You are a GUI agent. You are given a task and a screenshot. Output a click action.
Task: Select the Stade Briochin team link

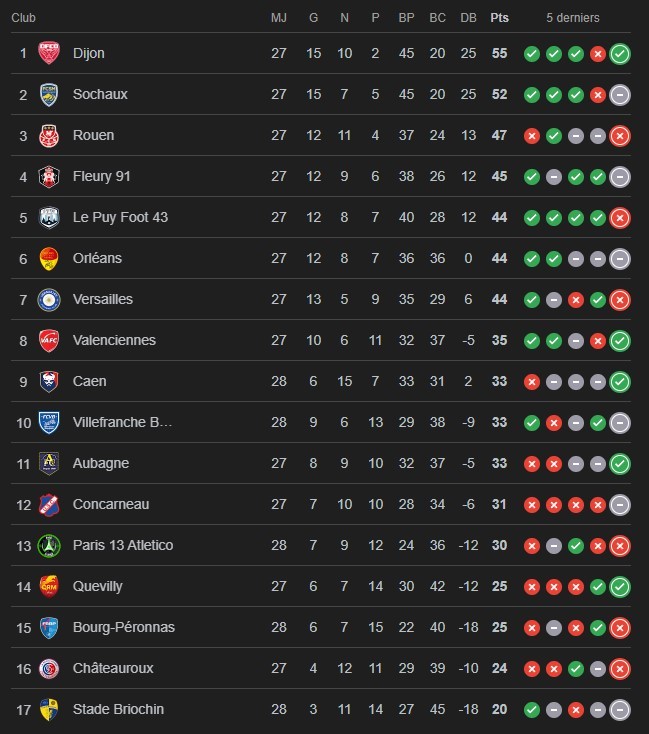click(118, 709)
